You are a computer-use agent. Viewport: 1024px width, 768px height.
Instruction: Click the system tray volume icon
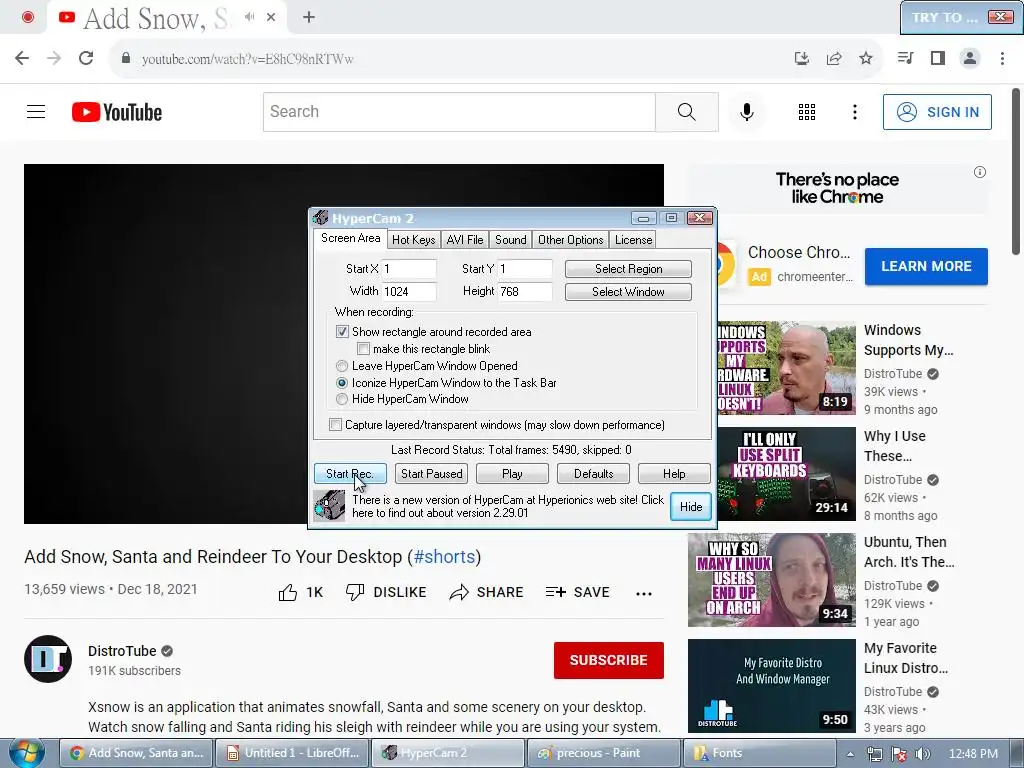[922, 754]
